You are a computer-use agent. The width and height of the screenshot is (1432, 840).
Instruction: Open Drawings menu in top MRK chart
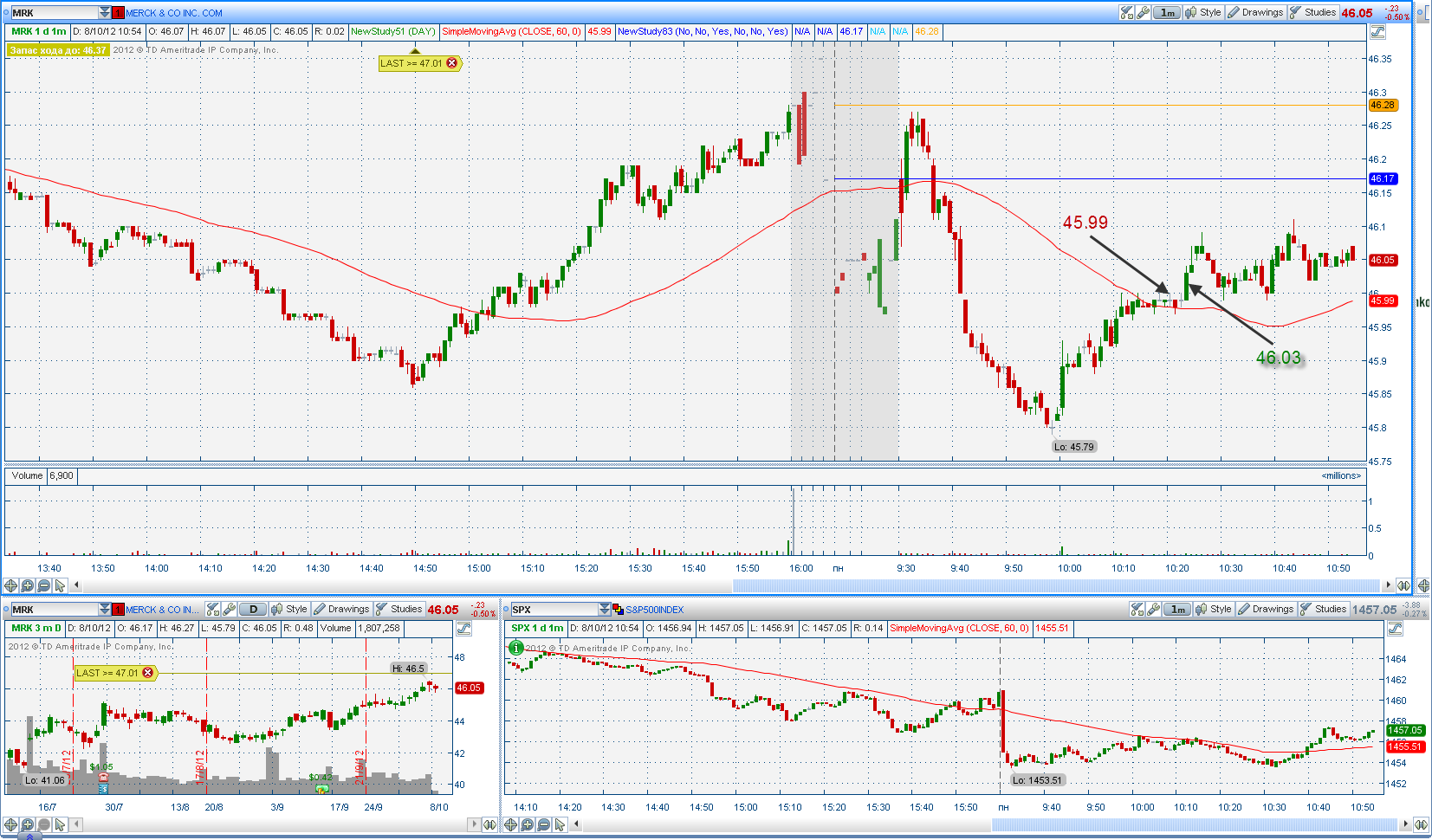pos(1255,12)
